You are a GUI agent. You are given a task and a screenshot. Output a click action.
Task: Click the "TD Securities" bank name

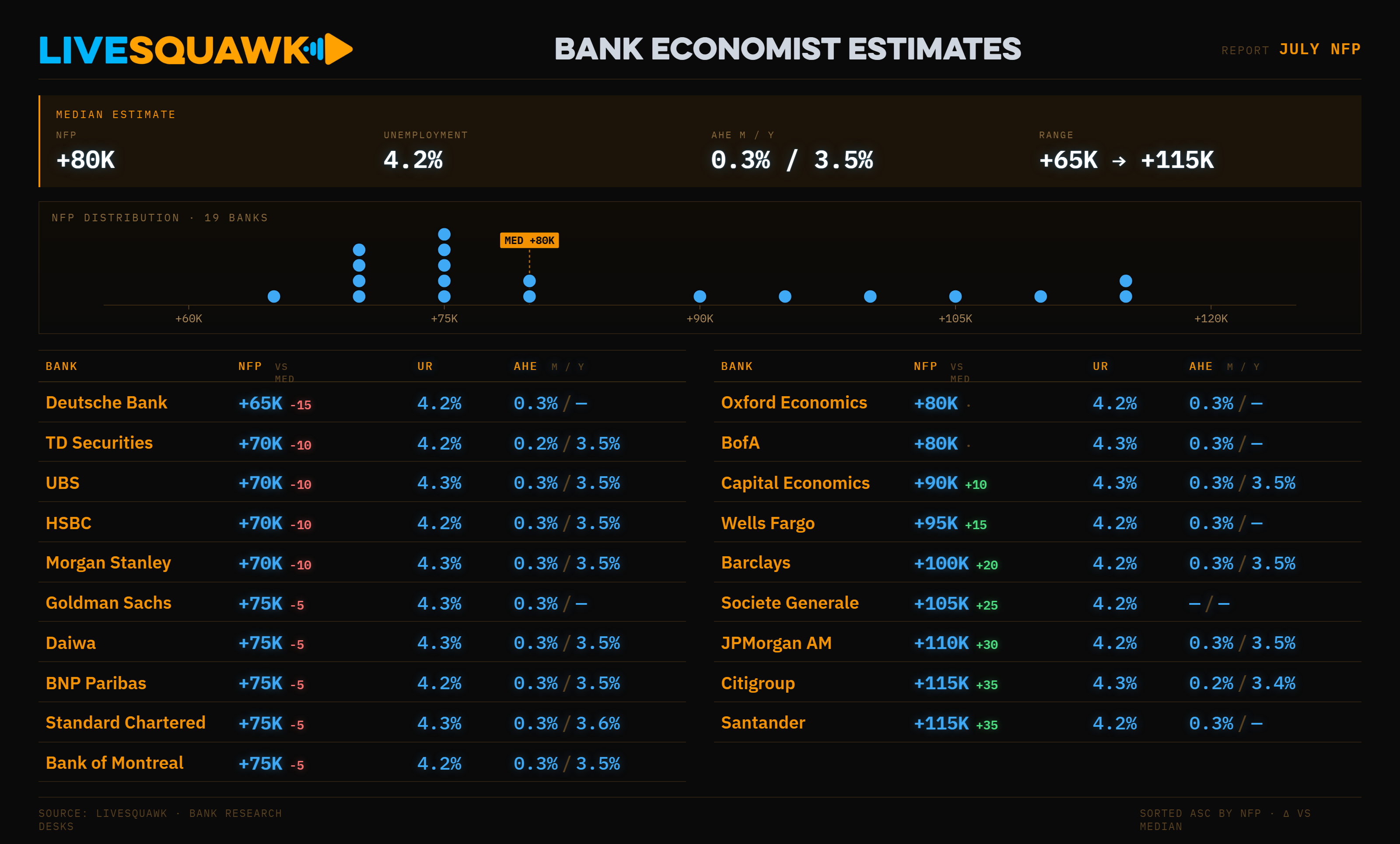pyautogui.click(x=99, y=443)
